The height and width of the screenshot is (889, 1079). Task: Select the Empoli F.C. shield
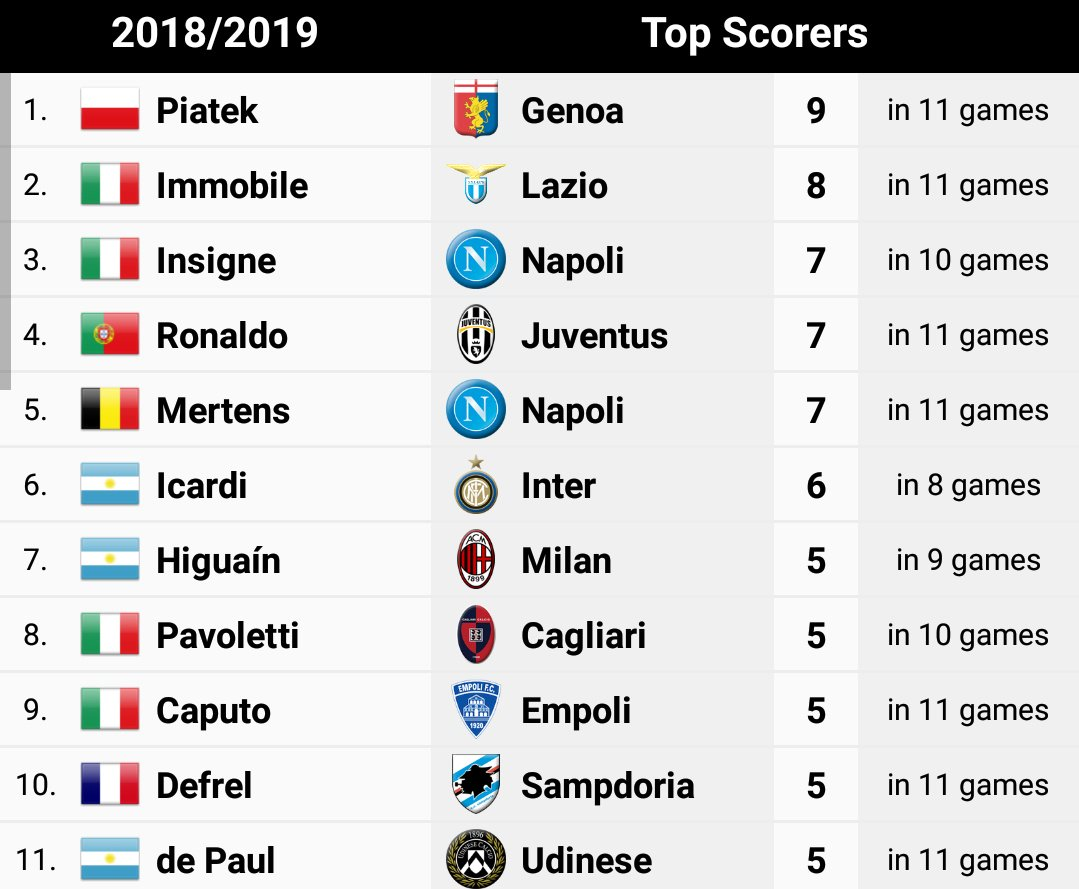coord(476,709)
